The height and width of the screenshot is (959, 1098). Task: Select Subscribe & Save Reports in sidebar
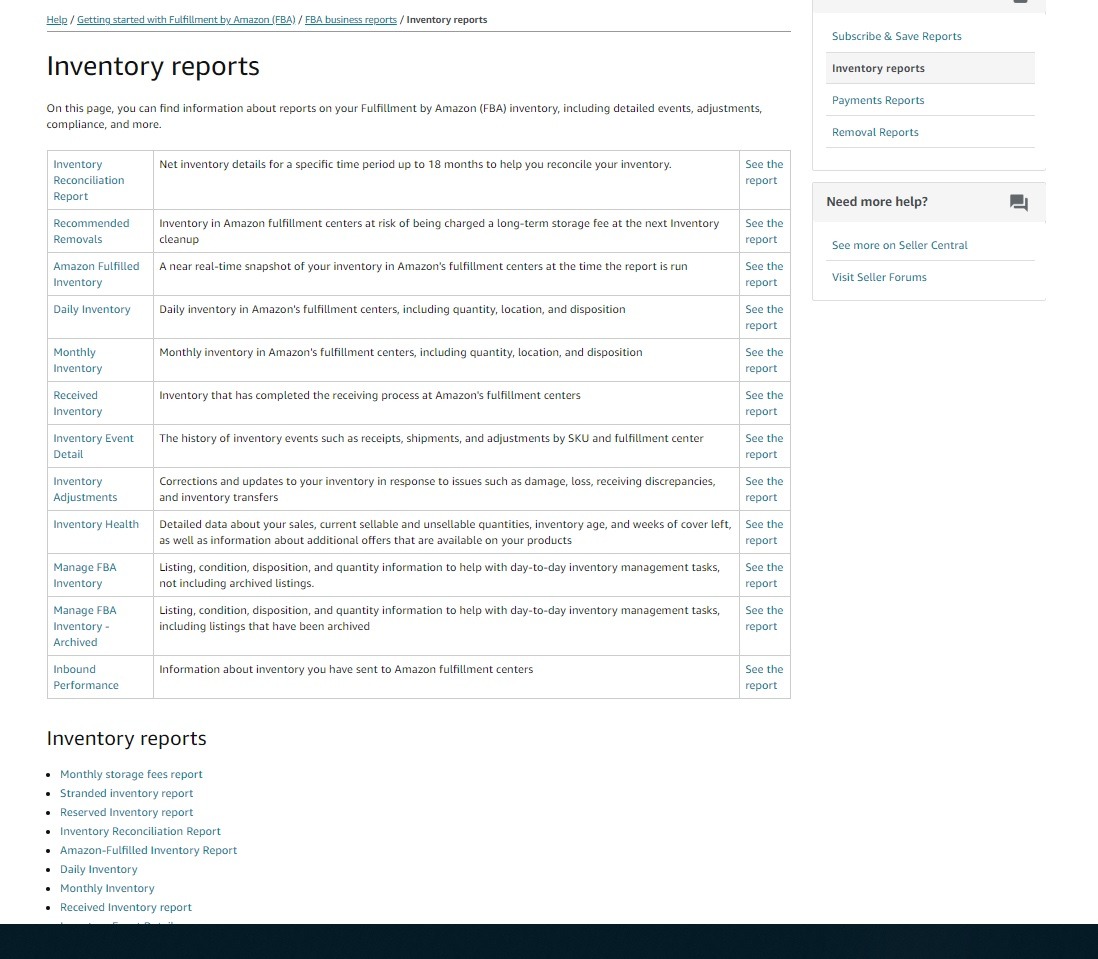click(896, 36)
